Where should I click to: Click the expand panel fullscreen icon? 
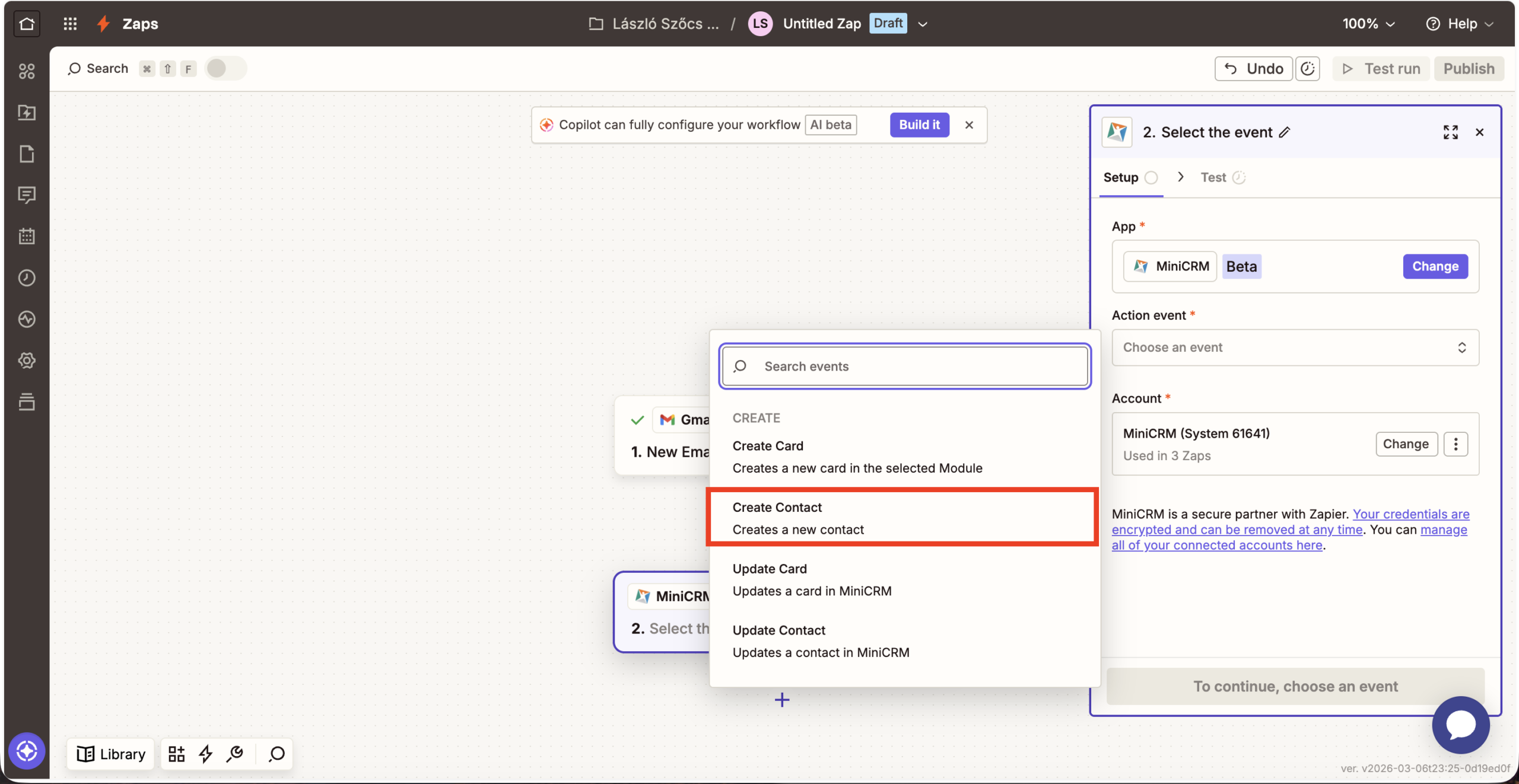[1450, 132]
